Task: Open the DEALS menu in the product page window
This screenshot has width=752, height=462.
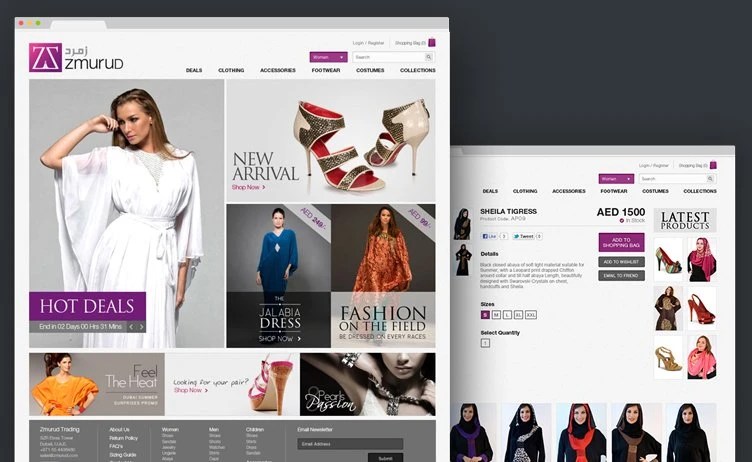Action: [490, 191]
